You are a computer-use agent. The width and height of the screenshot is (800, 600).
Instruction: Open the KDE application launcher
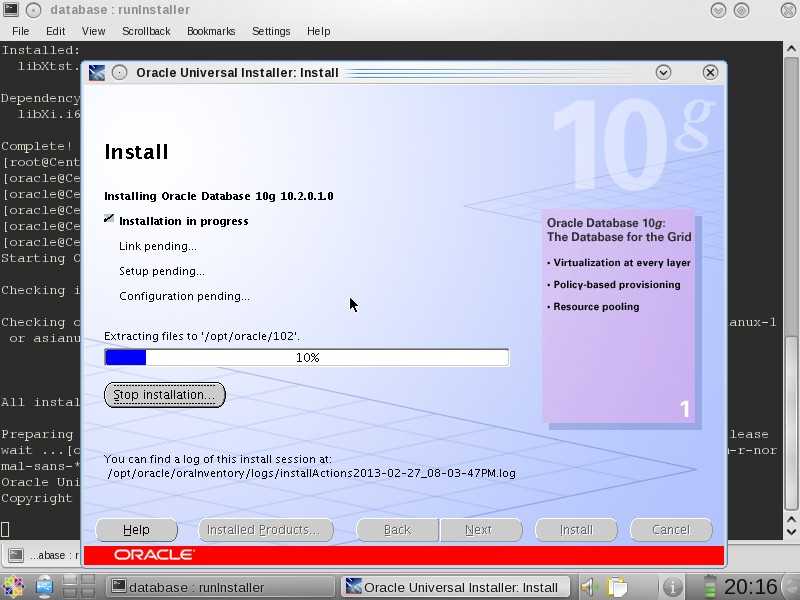[x=13, y=587]
